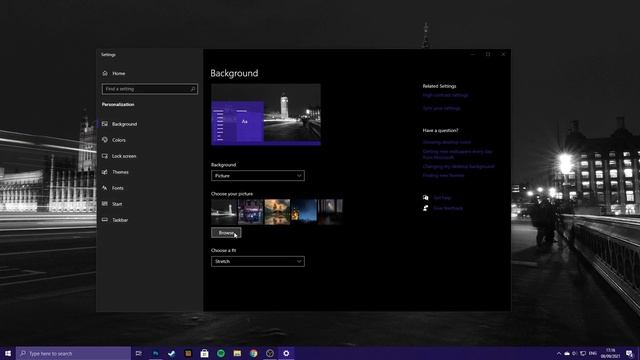Select the dark grey fifth picture thumbnail
This screenshot has height=360, width=640.
330,212
